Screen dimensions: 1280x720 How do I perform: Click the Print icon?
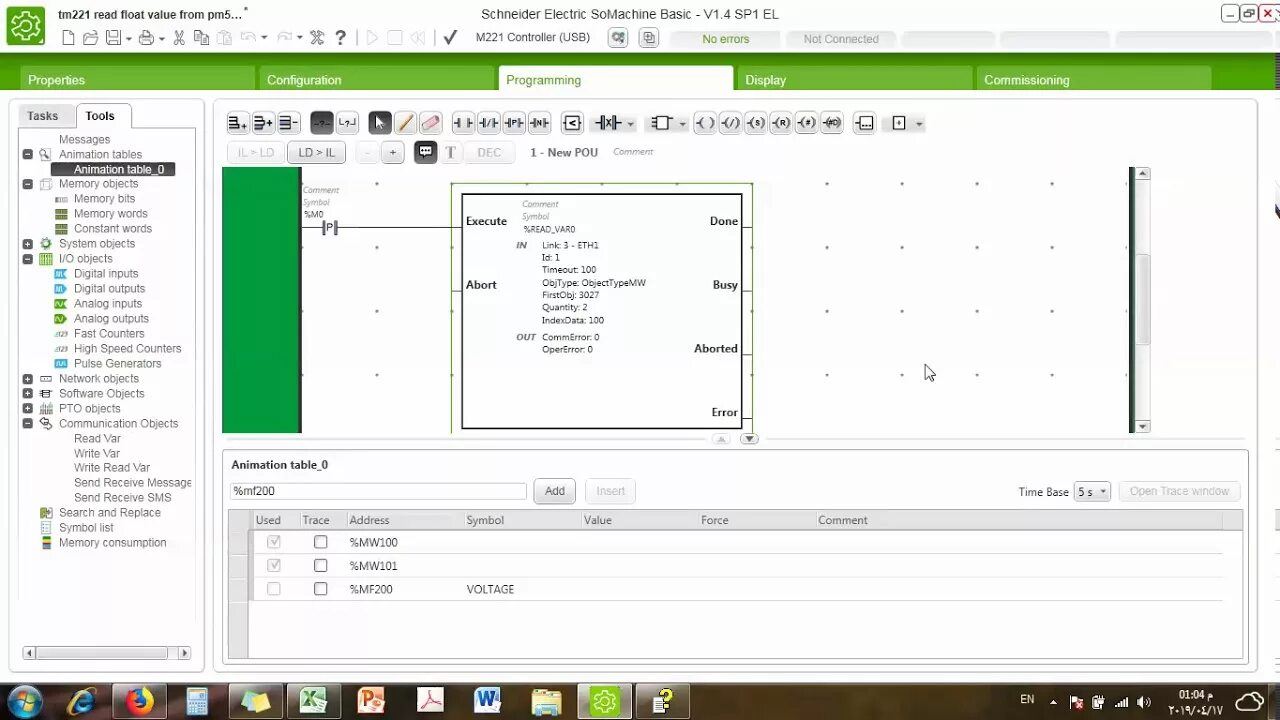(x=146, y=38)
